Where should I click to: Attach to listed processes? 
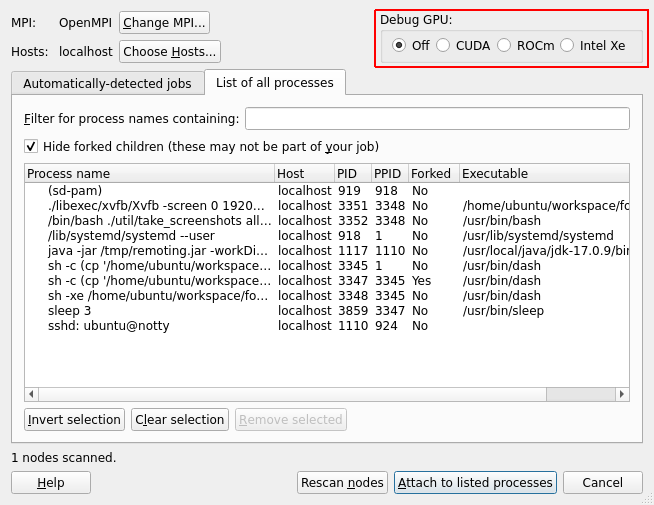coord(475,483)
